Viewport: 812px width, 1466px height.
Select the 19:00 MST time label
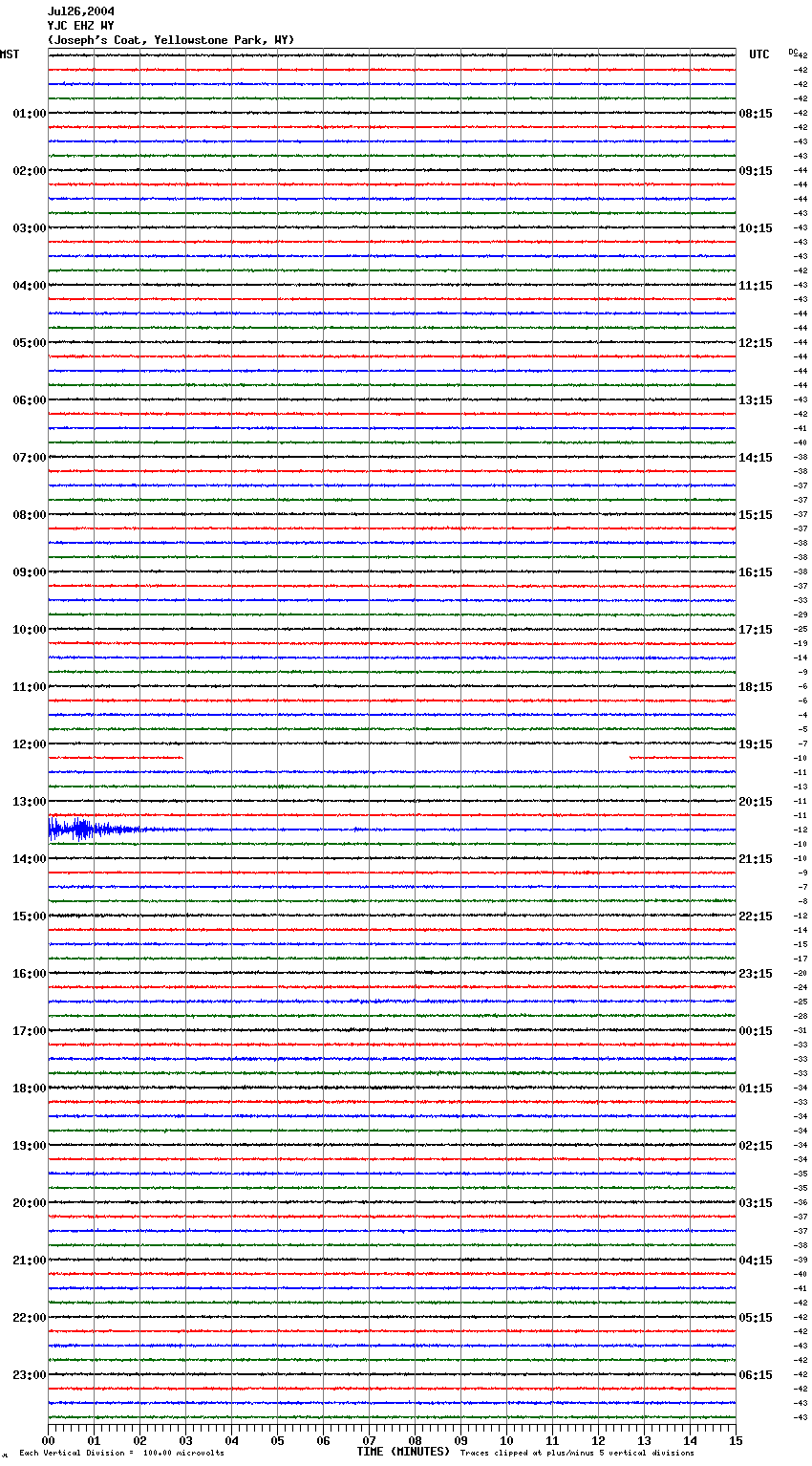(x=30, y=1146)
